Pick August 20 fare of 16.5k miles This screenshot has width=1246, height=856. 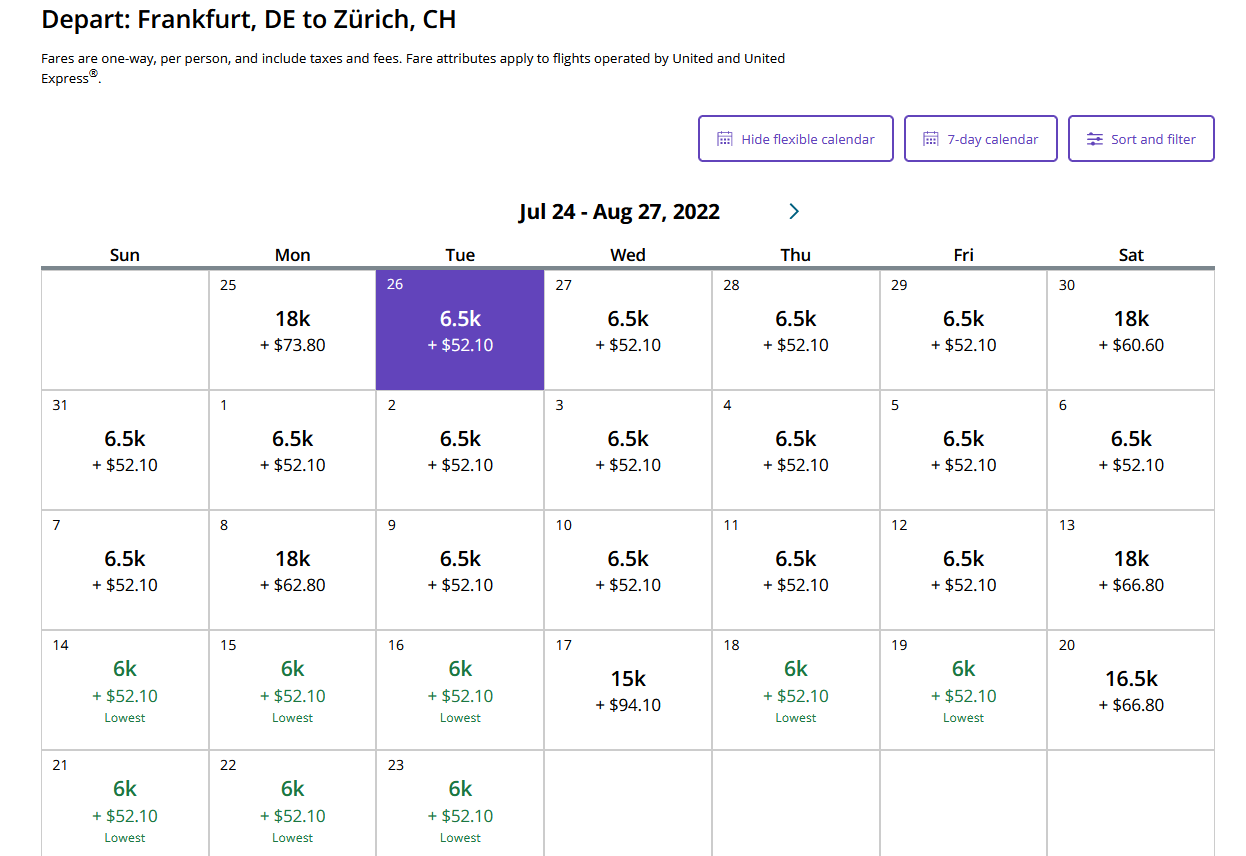tap(1131, 690)
